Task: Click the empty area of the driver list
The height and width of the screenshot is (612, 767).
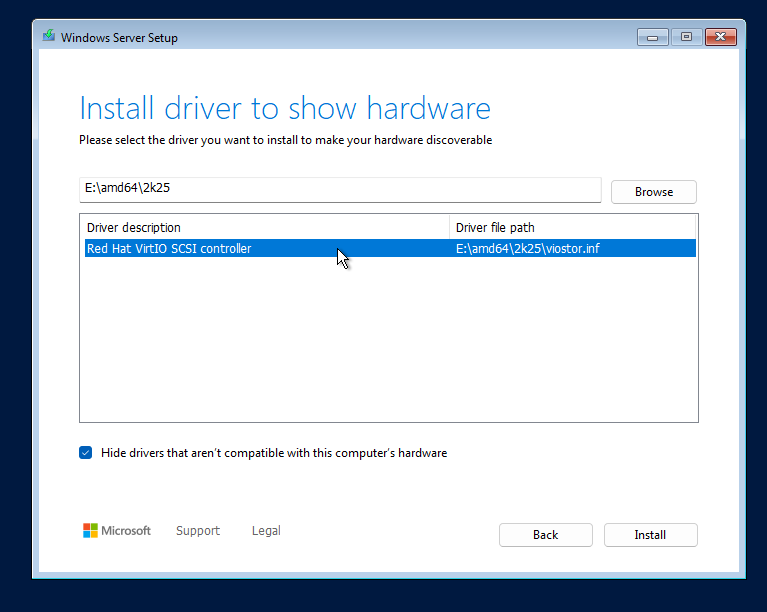Action: (388, 340)
